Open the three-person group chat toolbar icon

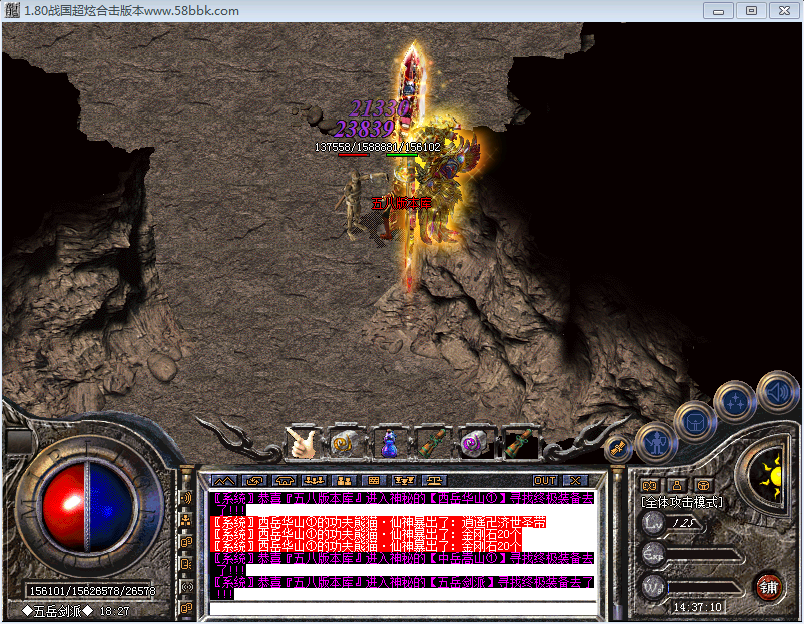[x=314, y=480]
